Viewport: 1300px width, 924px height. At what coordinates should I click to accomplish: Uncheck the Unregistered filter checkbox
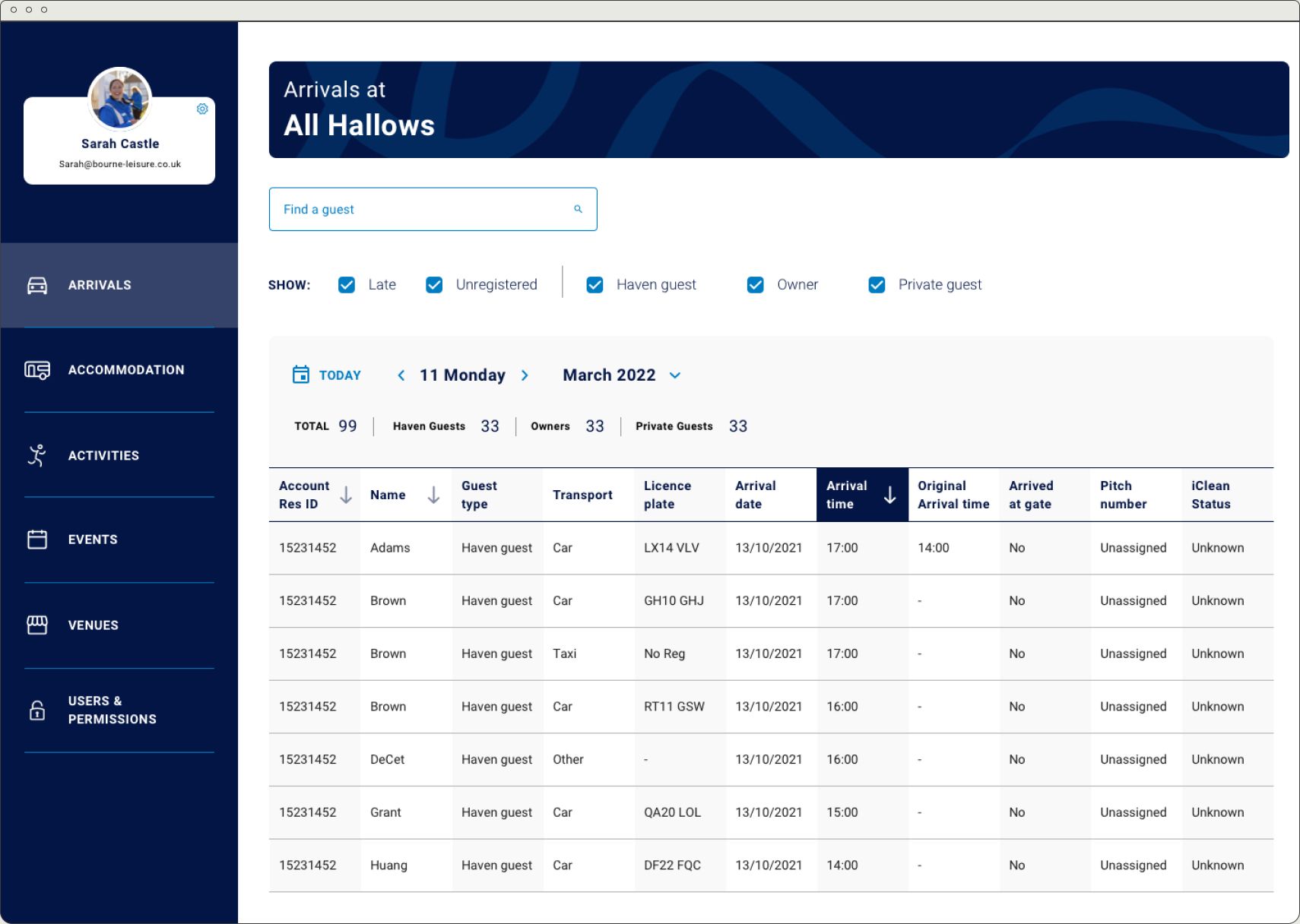click(x=434, y=285)
